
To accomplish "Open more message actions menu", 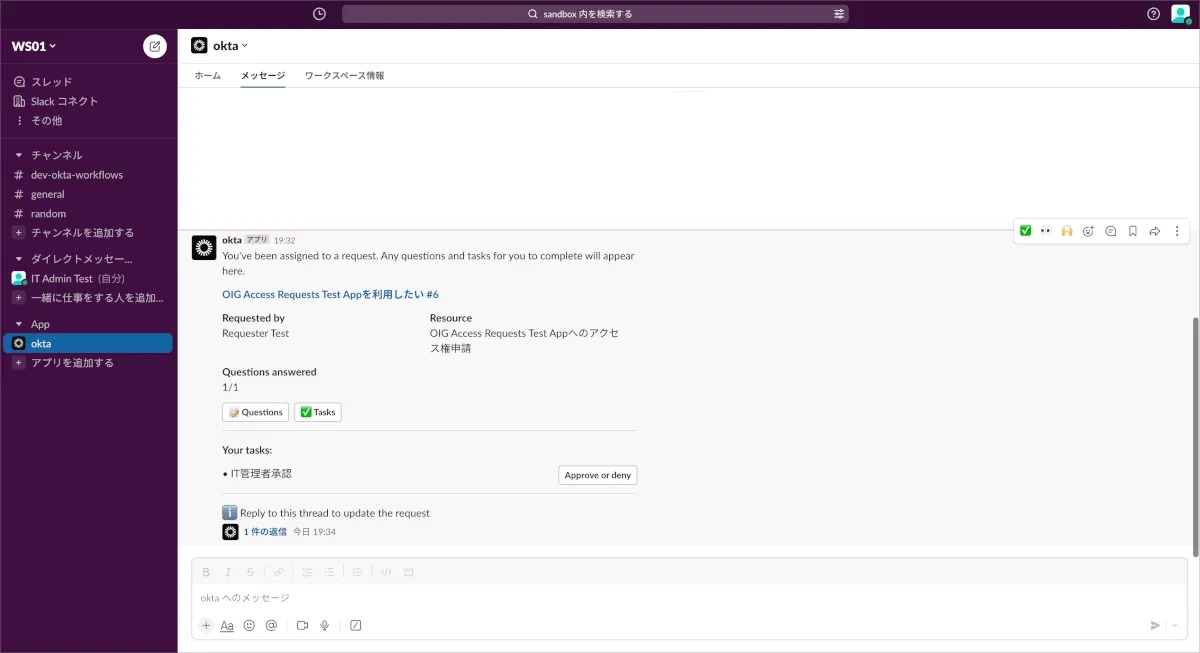I will (x=1177, y=231).
